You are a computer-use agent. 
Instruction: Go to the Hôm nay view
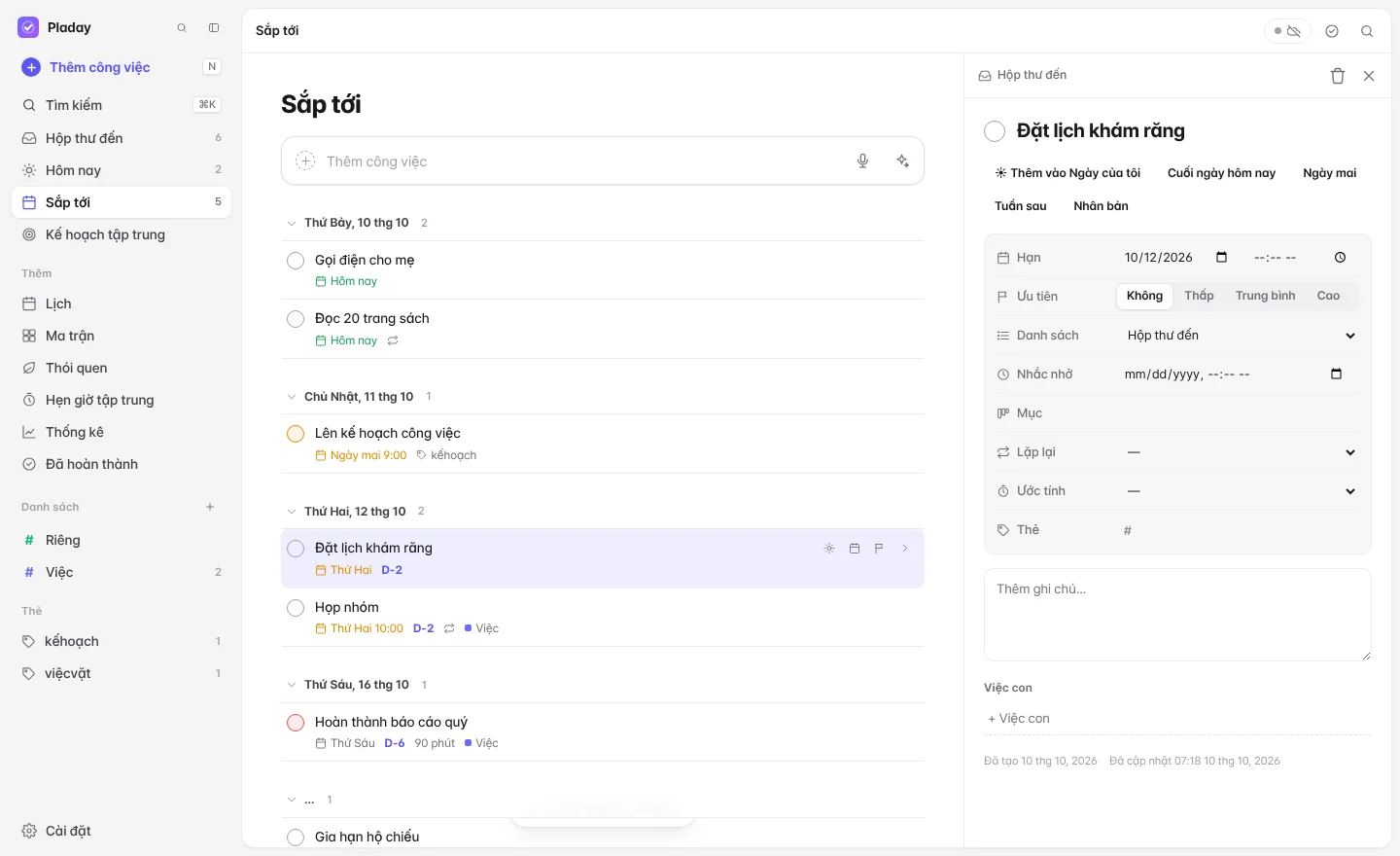pos(122,170)
